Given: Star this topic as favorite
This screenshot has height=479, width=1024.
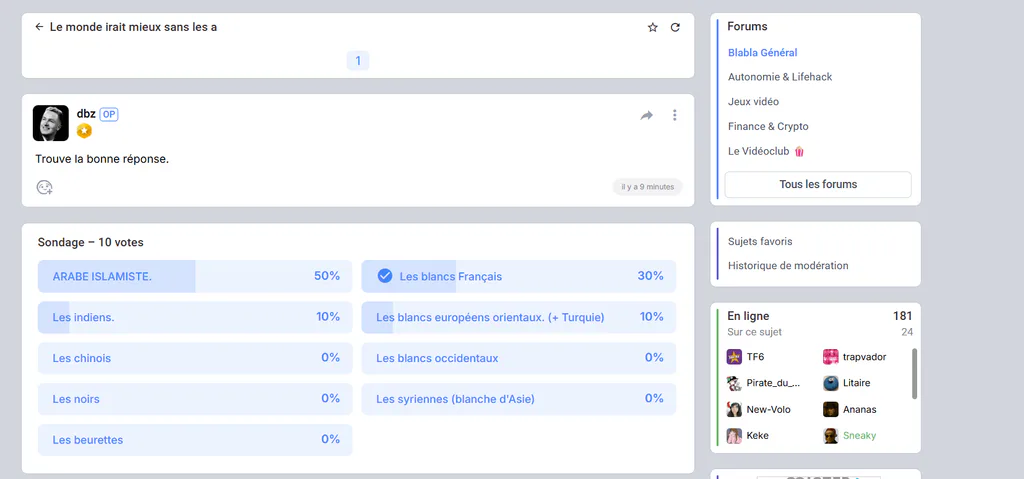Looking at the screenshot, I should click(652, 27).
